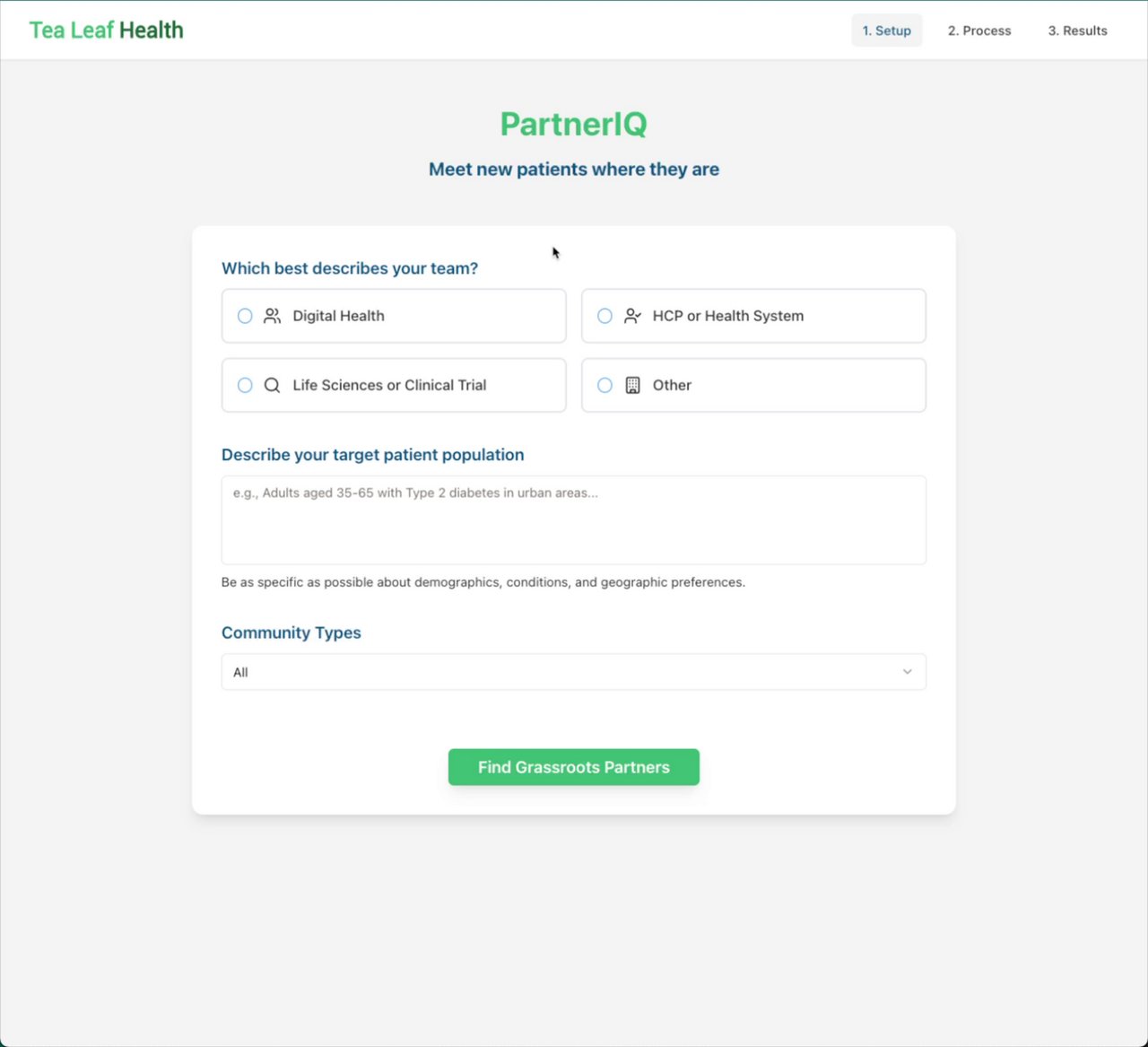Viewport: 1148px width, 1047px height.
Task: Switch to the 2. Process tab
Action: (x=979, y=31)
